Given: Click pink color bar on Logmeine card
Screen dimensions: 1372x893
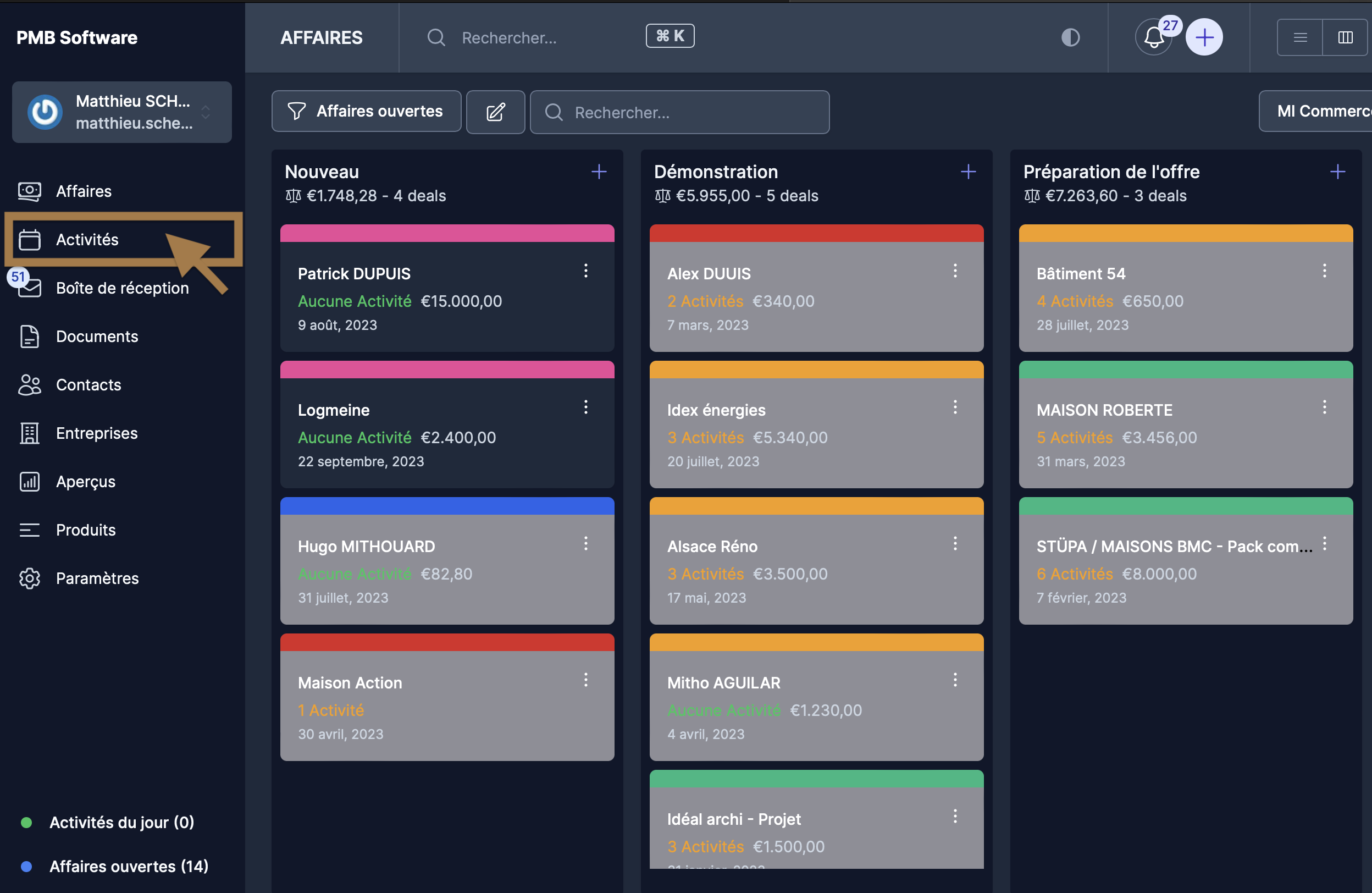Looking at the screenshot, I should pyautogui.click(x=447, y=370).
